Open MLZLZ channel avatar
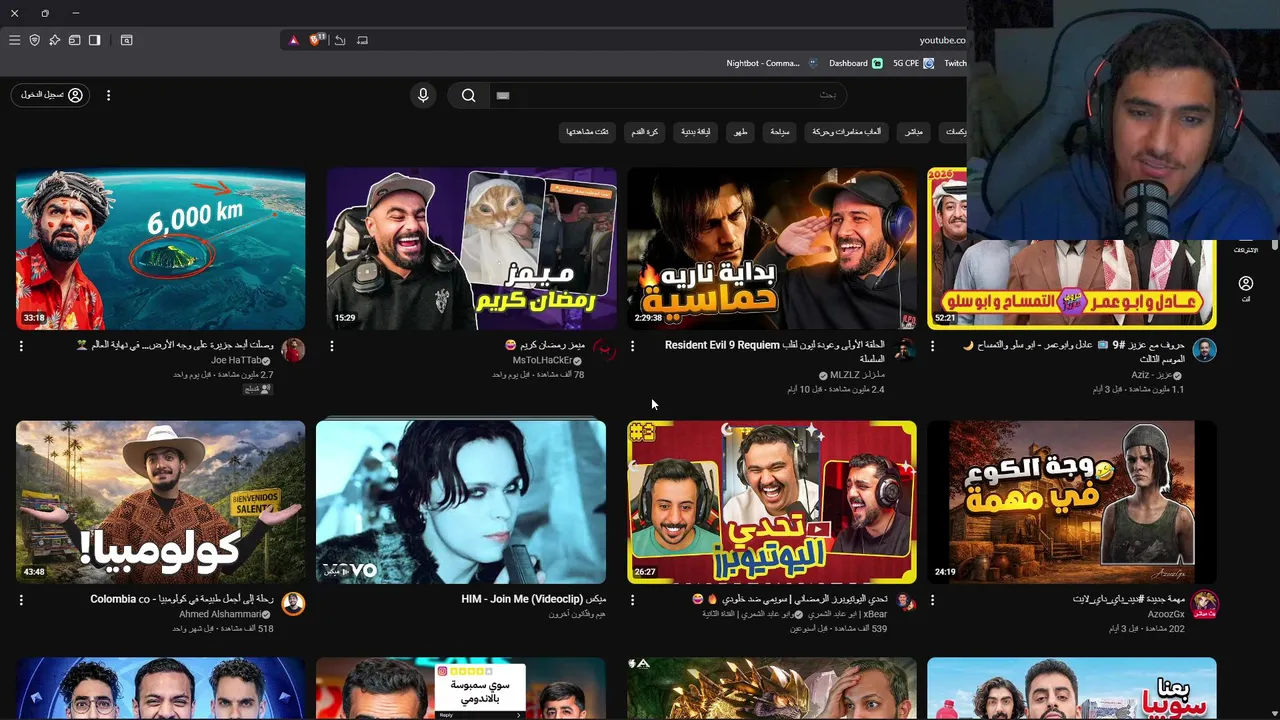The height and width of the screenshot is (720, 1280). pos(904,350)
